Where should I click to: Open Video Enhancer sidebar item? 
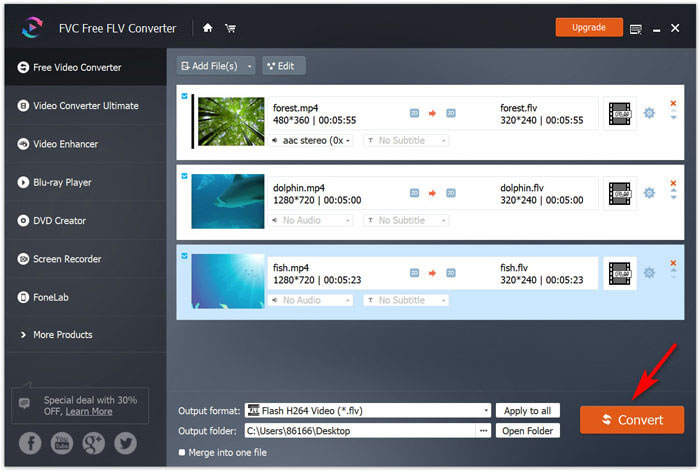click(x=85, y=144)
